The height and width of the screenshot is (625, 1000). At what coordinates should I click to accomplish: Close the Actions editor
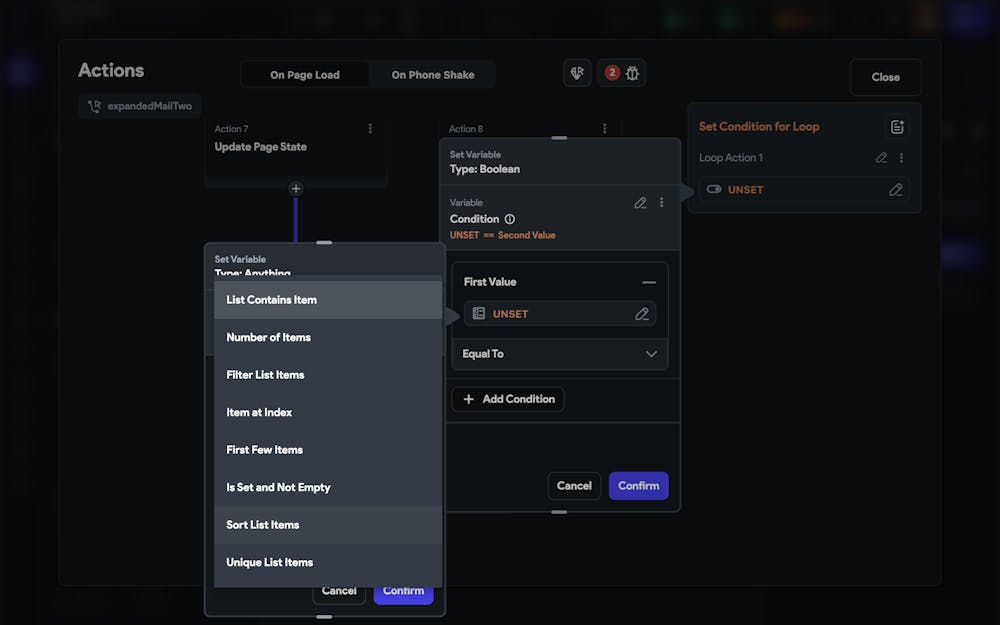885,77
